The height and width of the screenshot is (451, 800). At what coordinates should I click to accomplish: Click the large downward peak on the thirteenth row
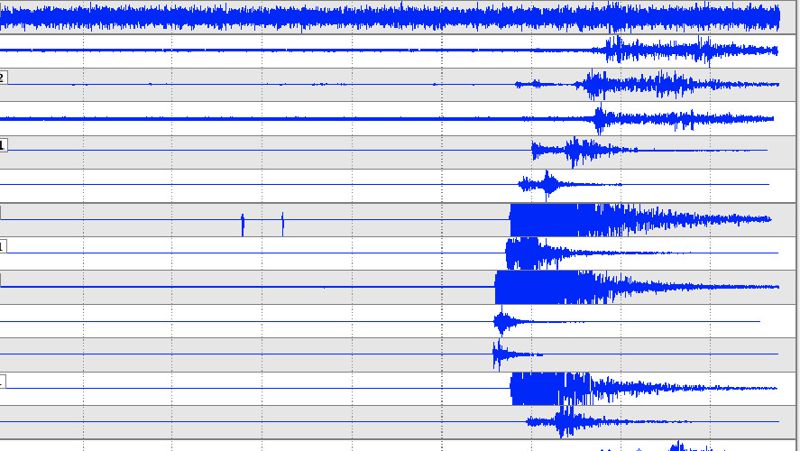tap(565, 428)
